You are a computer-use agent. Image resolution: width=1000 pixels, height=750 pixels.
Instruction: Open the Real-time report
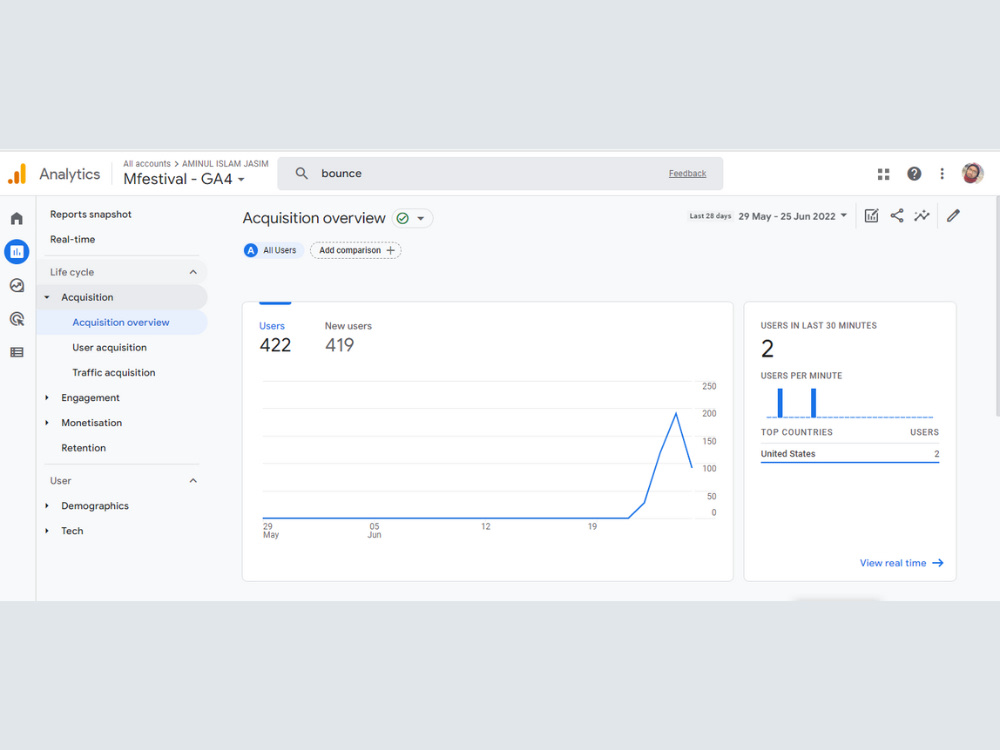tap(73, 239)
